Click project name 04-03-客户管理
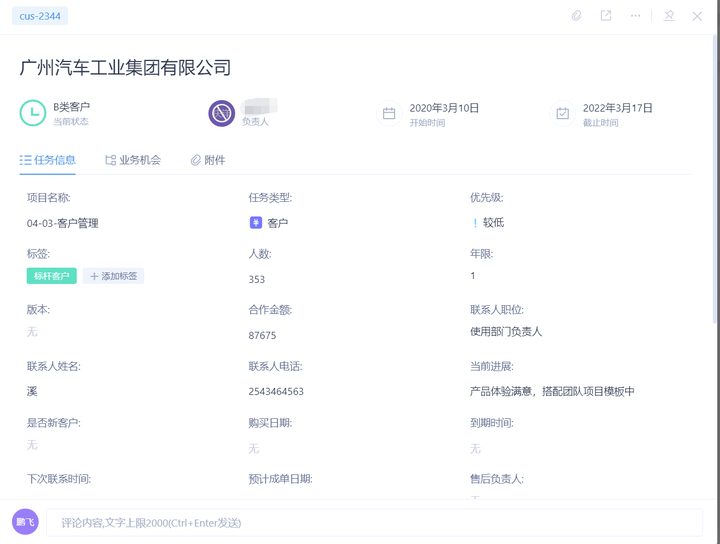This screenshot has width=720, height=544. pos(62,224)
